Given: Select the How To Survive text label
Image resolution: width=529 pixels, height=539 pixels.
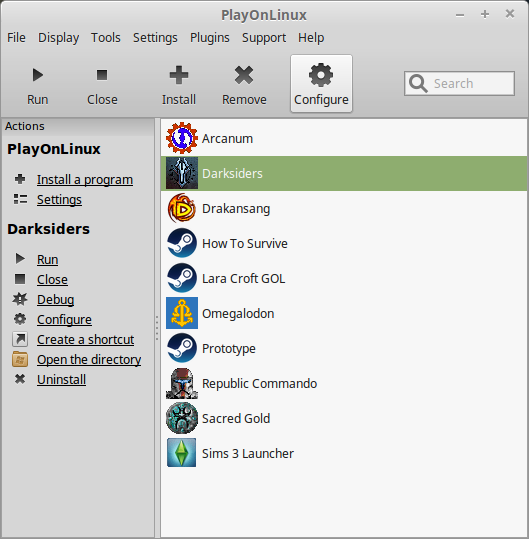Looking at the screenshot, I should (x=245, y=243).
